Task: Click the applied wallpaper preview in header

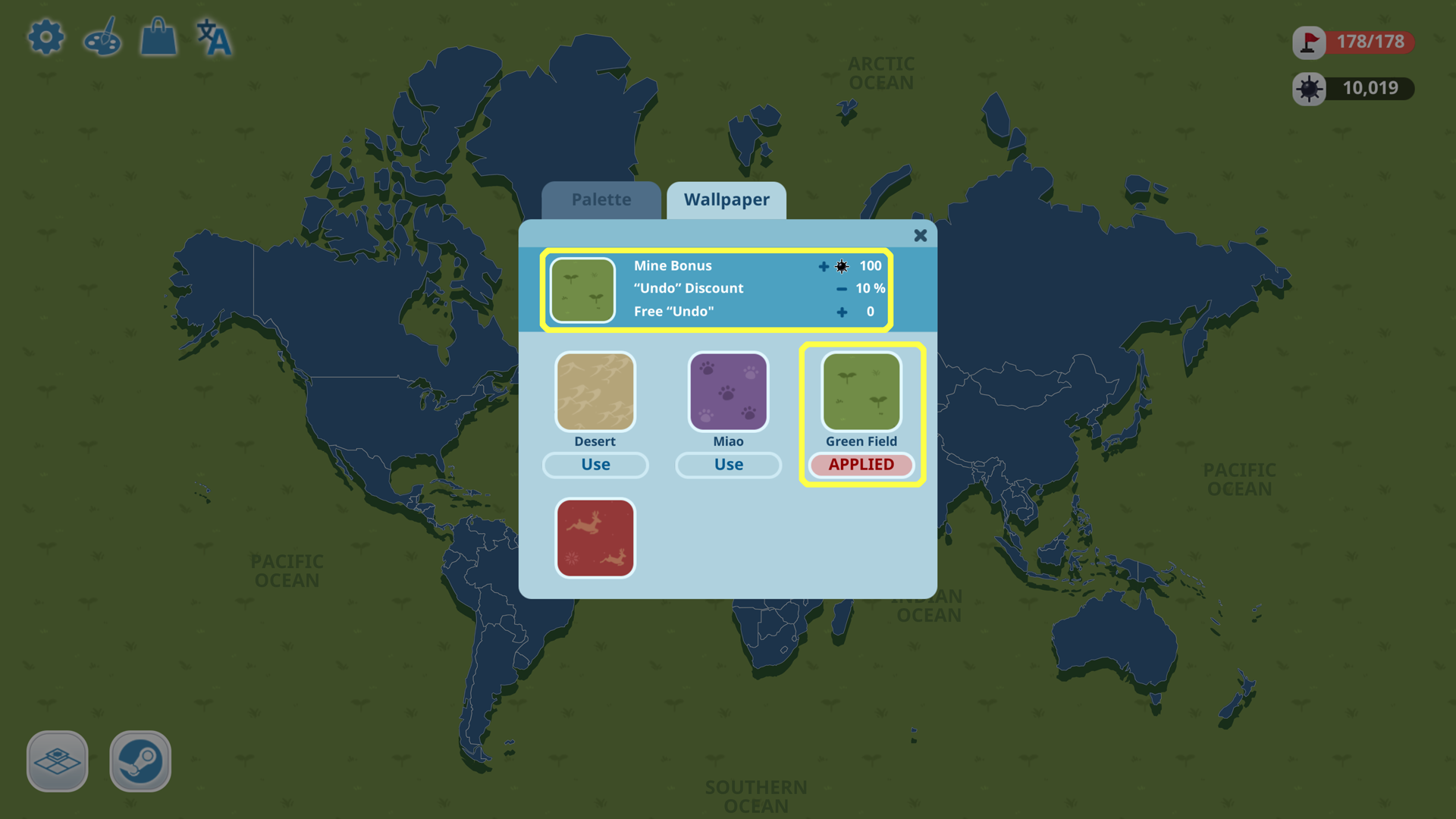Action: coord(582,290)
